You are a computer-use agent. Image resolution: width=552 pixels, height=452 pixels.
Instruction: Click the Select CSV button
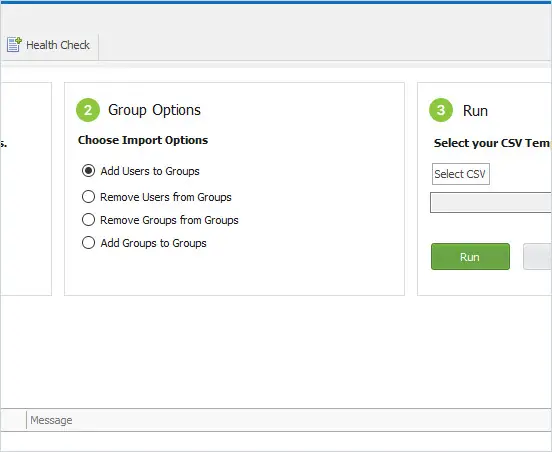tap(460, 174)
